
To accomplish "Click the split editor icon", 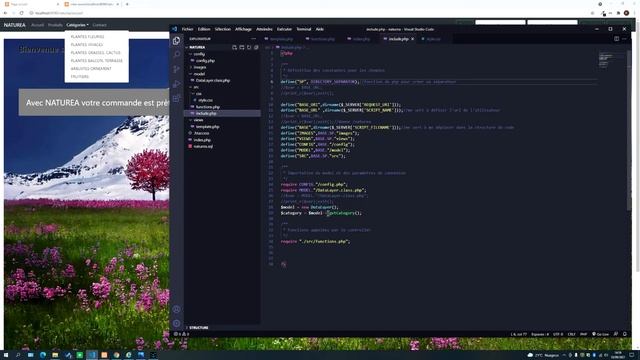I will [616, 39].
